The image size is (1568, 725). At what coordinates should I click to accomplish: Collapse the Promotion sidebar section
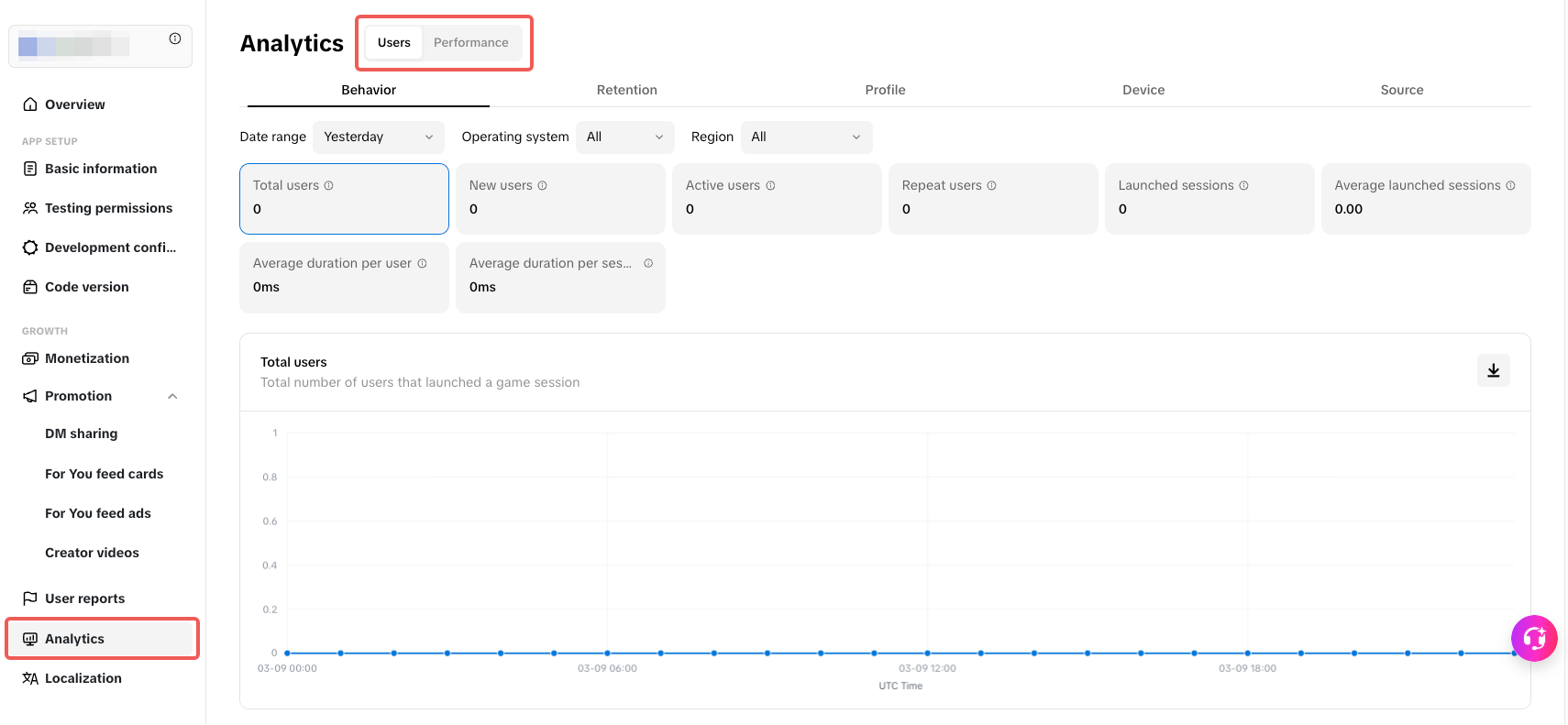pos(172,397)
